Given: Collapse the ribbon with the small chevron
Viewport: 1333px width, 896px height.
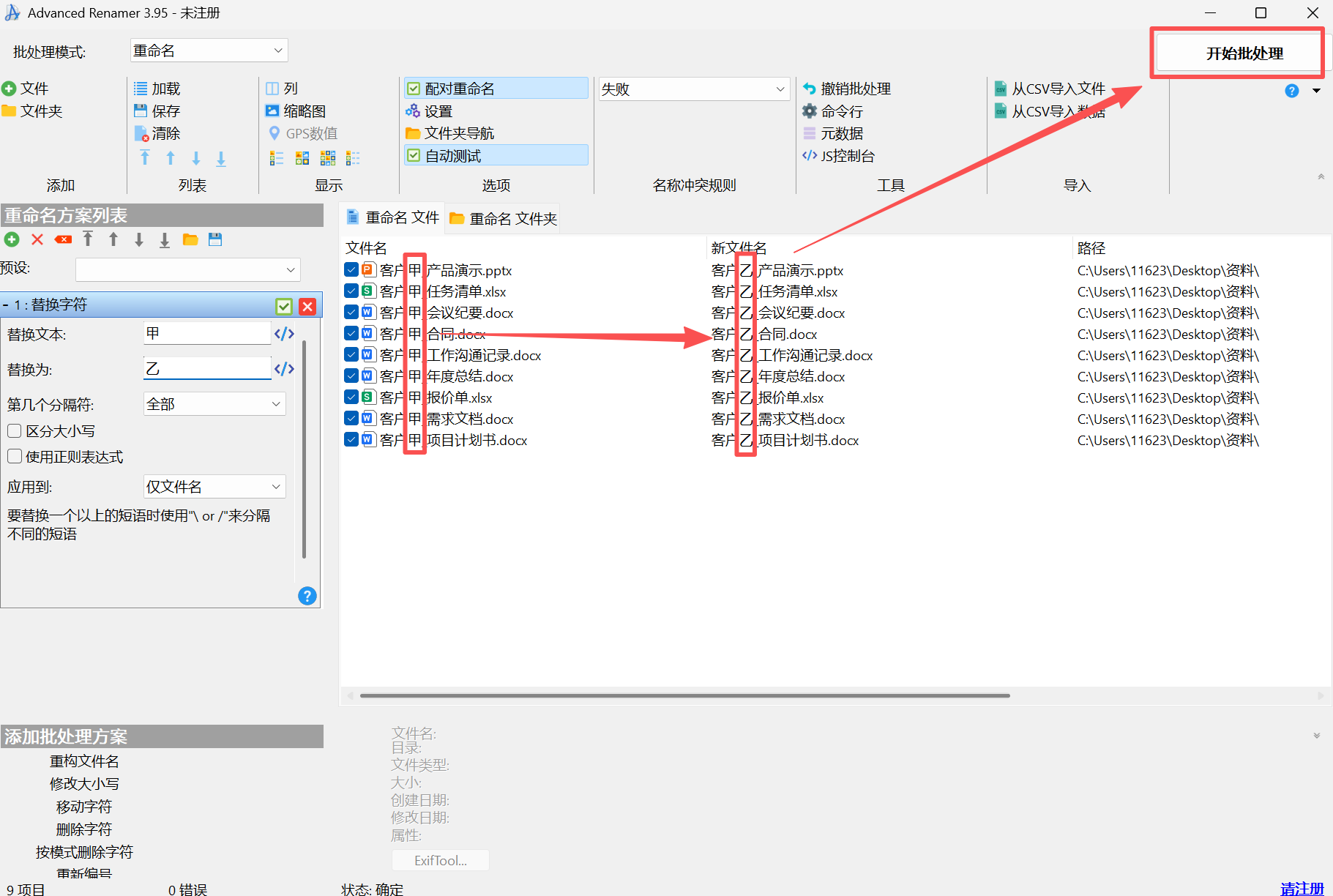Looking at the screenshot, I should [1321, 176].
